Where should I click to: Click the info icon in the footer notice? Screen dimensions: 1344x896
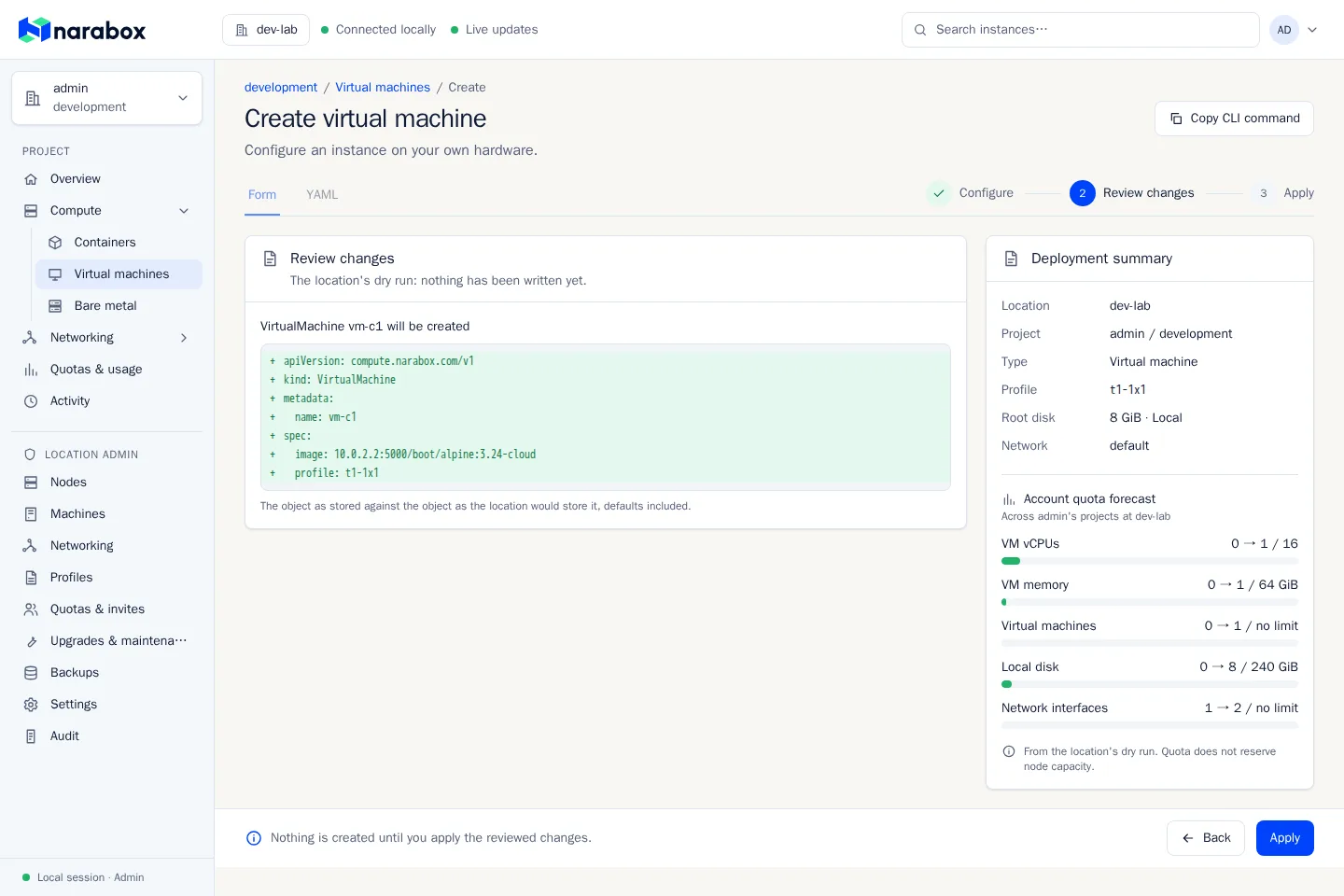coord(254,838)
